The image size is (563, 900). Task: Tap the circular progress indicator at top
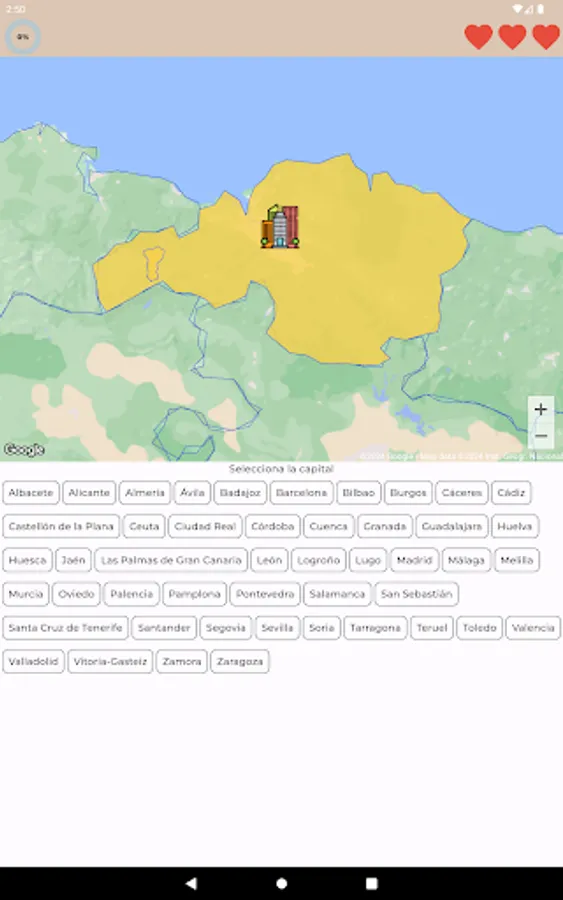[23, 37]
